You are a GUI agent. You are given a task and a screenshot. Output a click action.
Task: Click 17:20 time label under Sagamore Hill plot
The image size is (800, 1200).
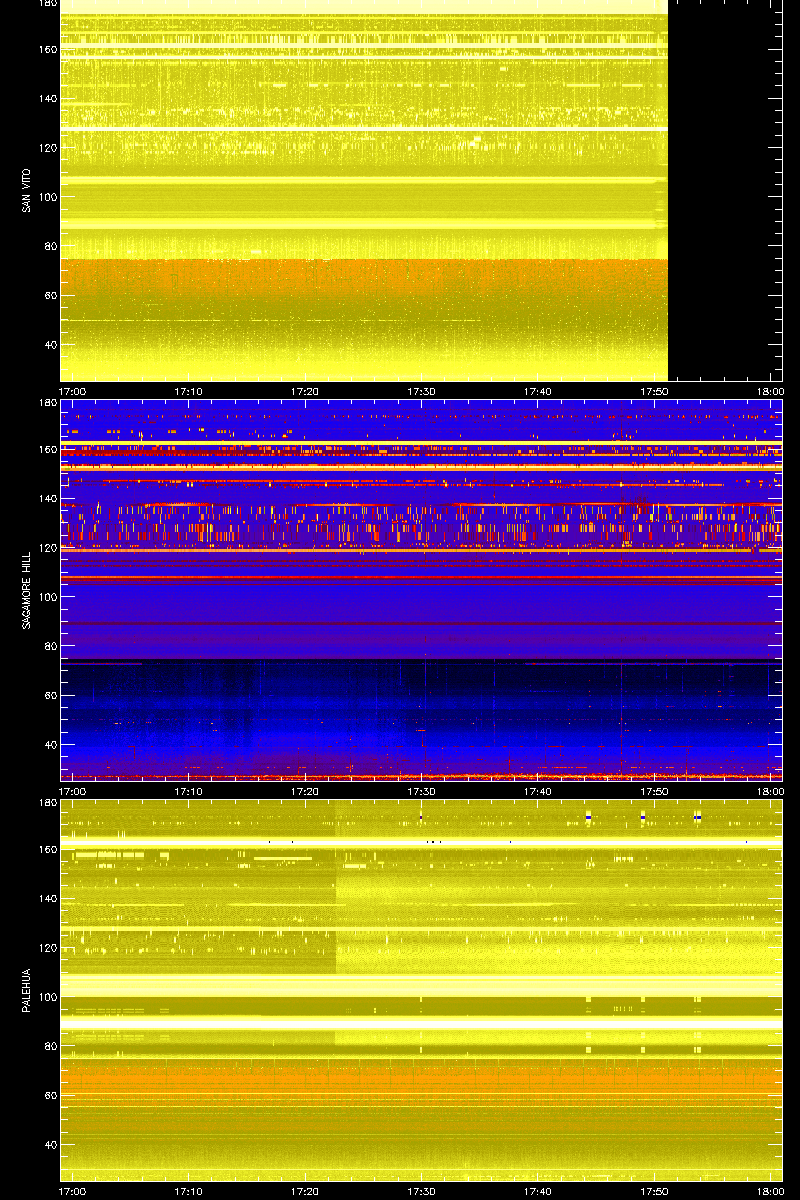click(x=305, y=791)
